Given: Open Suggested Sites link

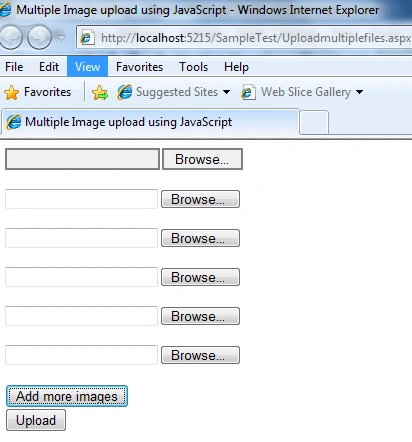Looking at the screenshot, I should click(x=177, y=92).
